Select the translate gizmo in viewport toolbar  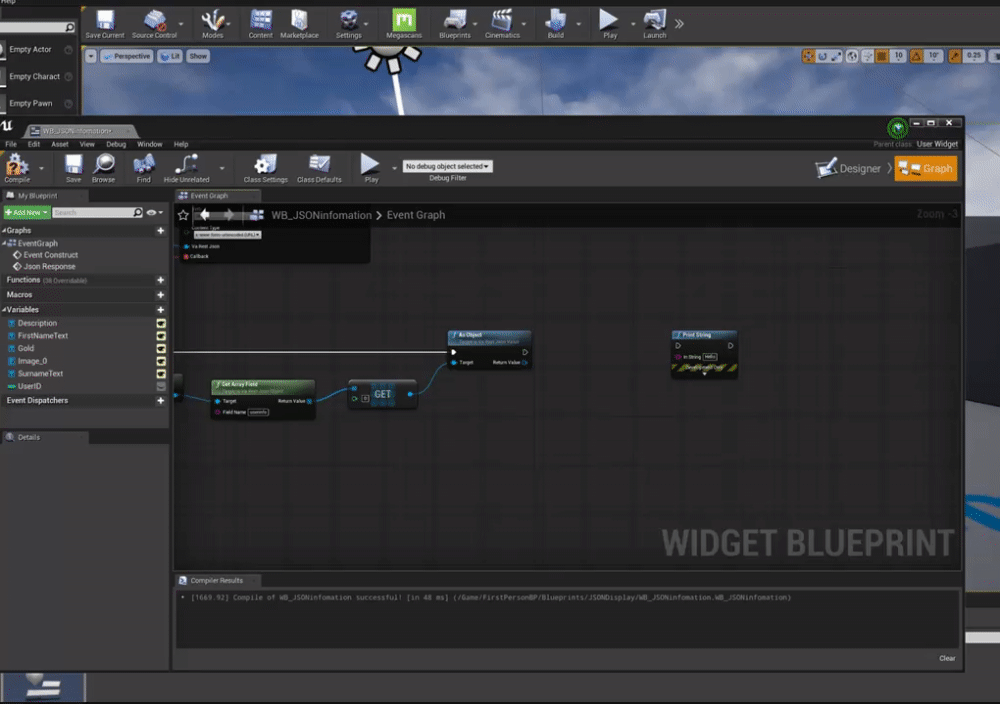click(809, 56)
